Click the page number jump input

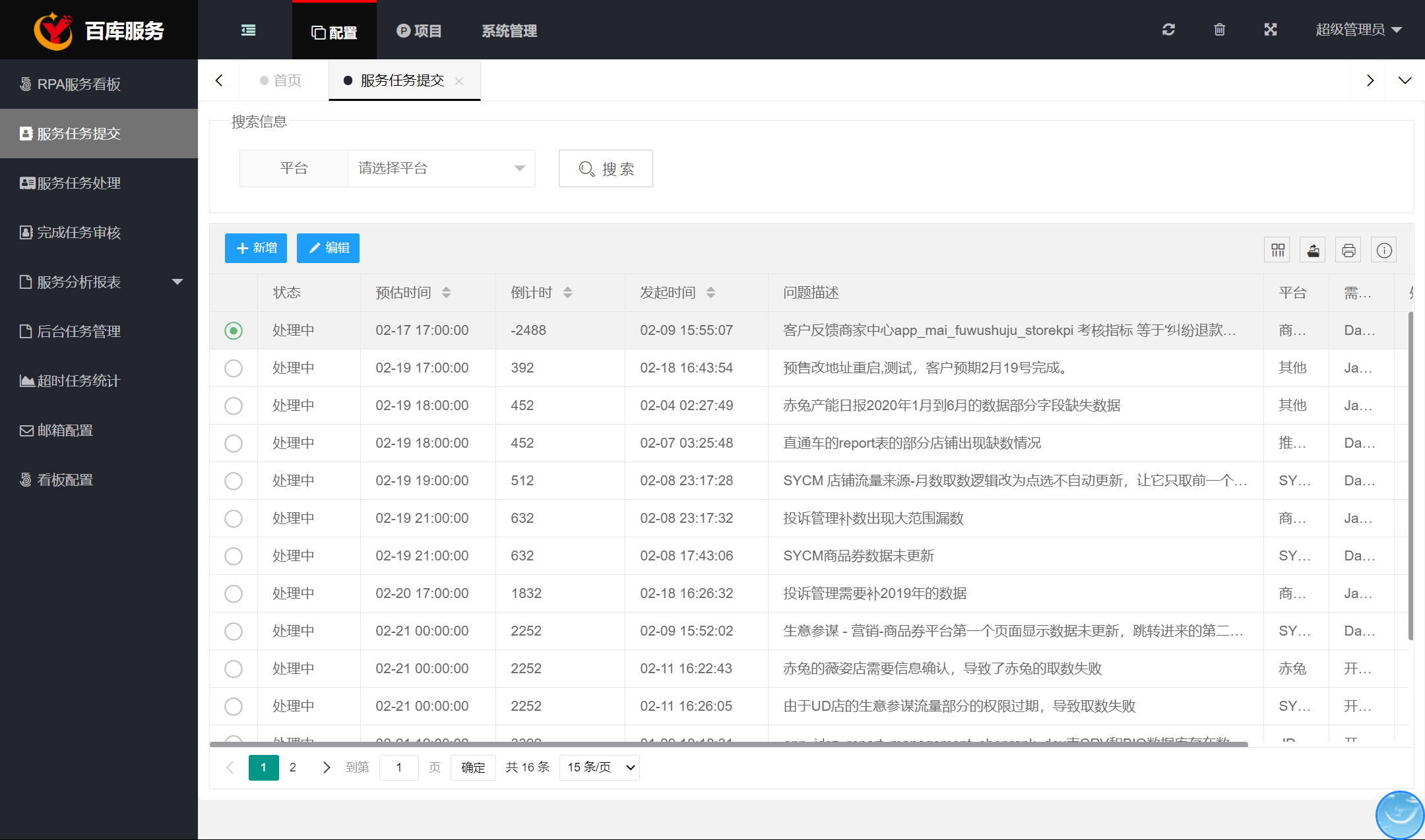point(399,767)
